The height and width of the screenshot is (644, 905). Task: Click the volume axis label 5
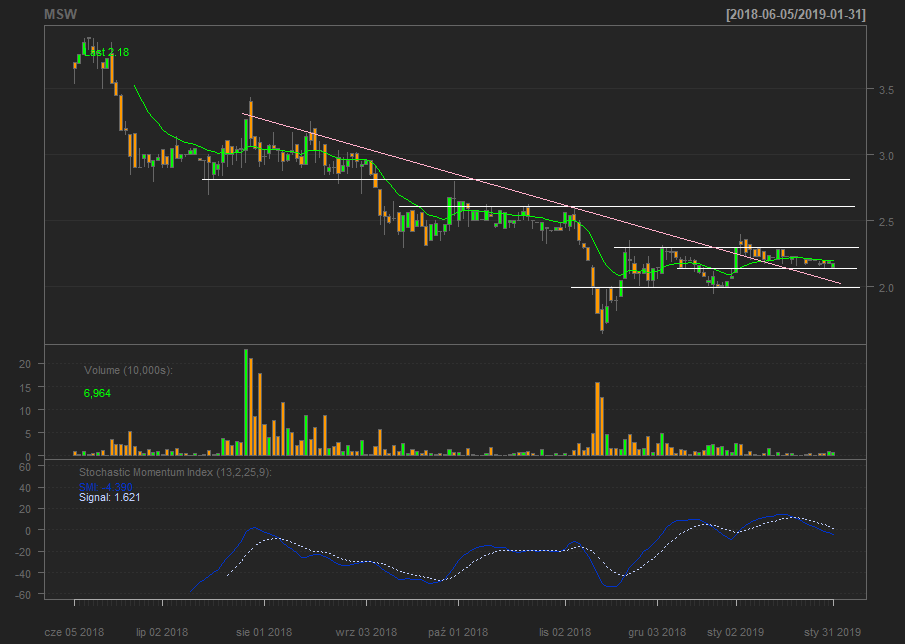click(x=27, y=433)
